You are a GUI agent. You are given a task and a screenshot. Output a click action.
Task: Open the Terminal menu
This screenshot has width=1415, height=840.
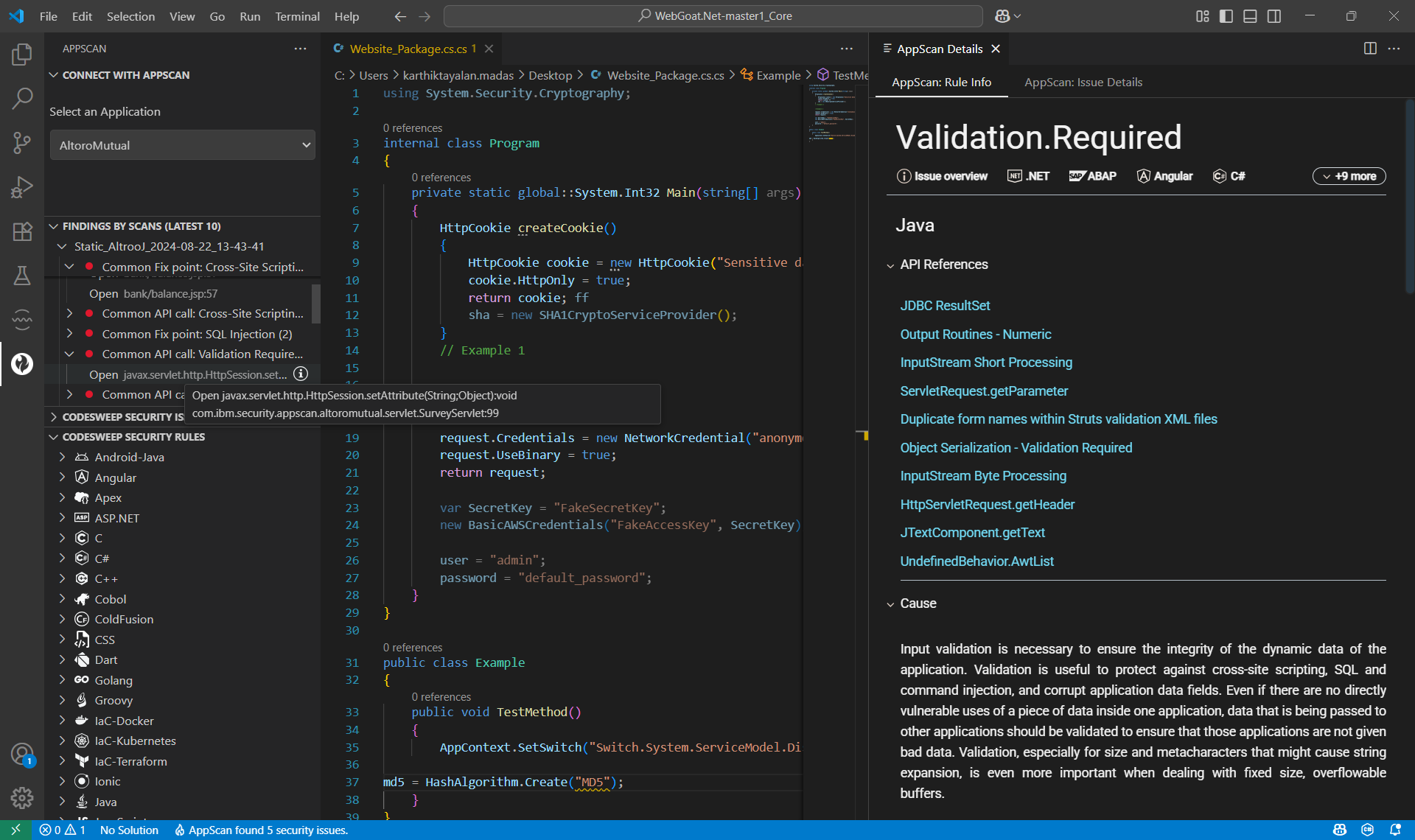pyautogui.click(x=297, y=16)
